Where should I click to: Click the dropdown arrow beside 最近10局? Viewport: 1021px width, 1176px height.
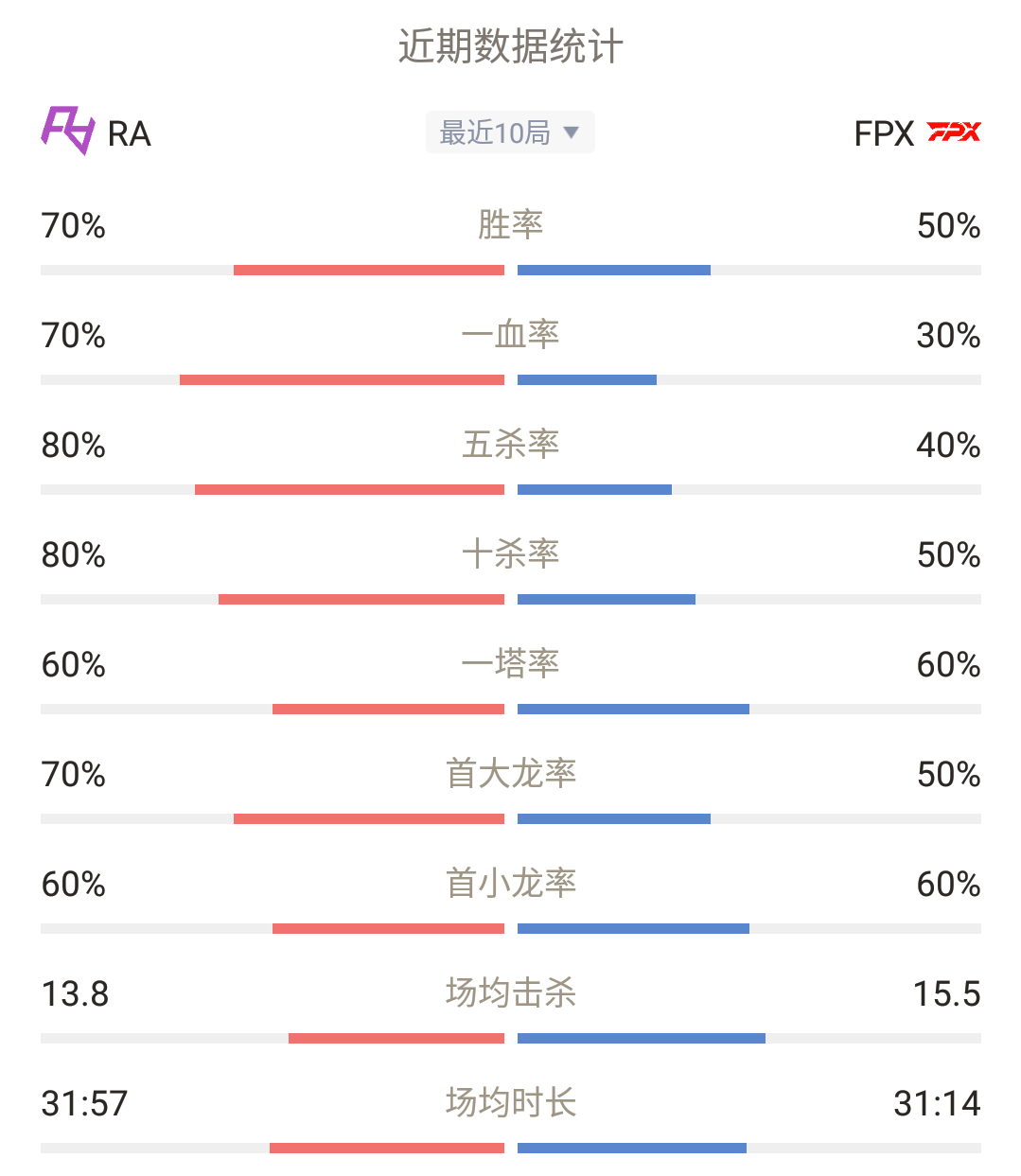point(571,132)
